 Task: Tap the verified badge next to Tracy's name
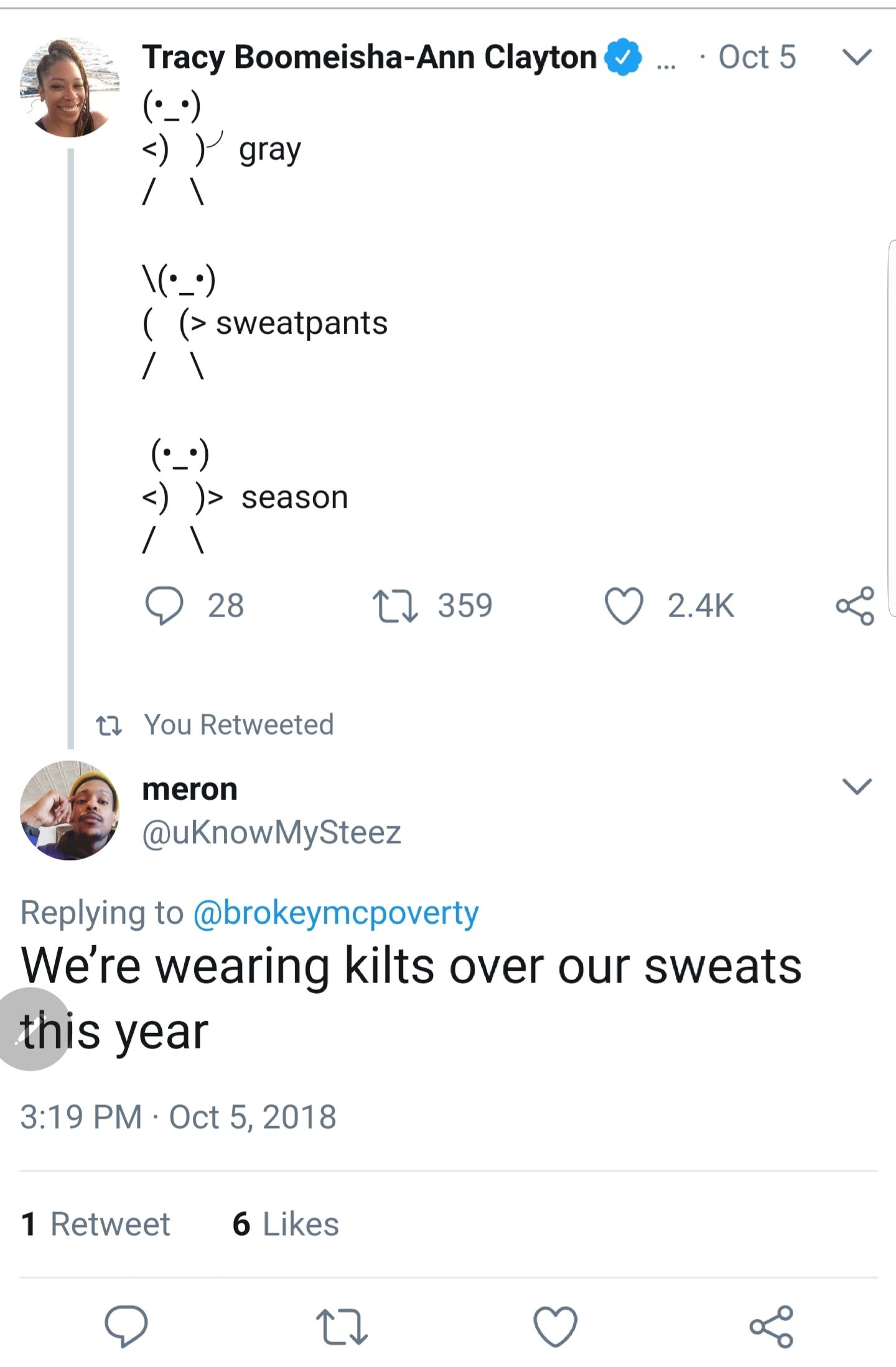pyautogui.click(x=623, y=57)
